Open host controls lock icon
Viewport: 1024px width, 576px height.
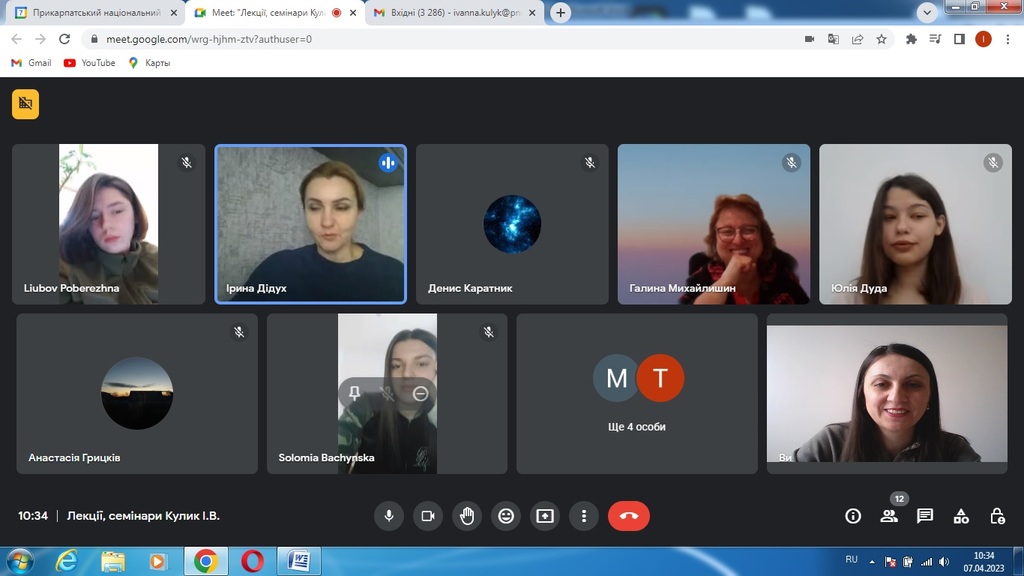pos(997,516)
